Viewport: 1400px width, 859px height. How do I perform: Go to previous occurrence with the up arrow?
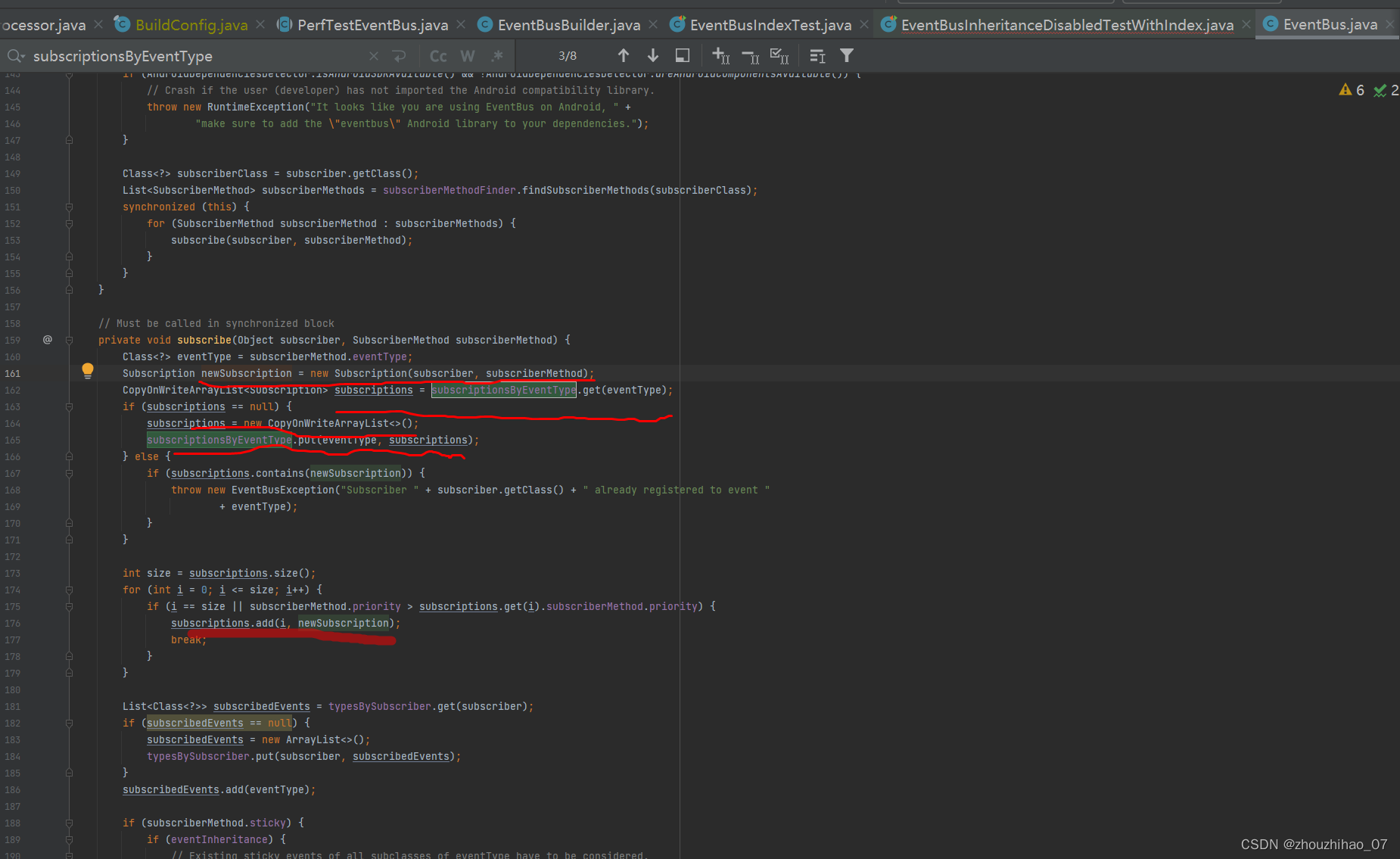pyautogui.click(x=624, y=55)
